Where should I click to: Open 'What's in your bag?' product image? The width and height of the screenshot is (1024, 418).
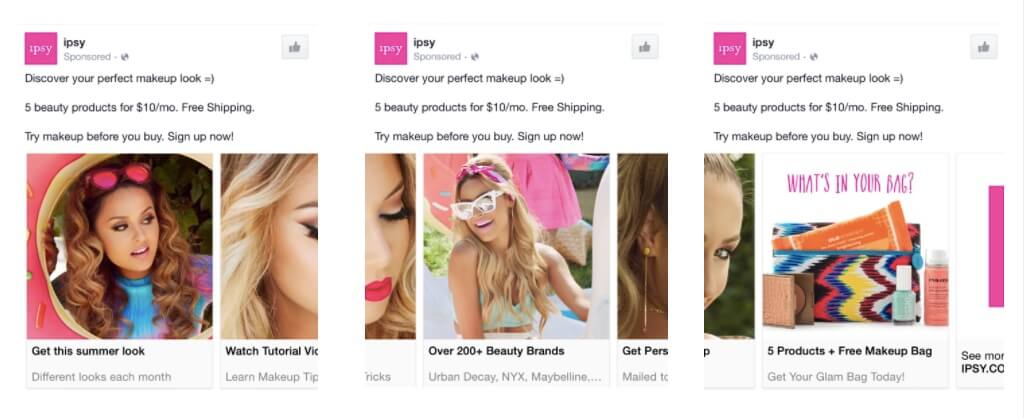pyautogui.click(x=856, y=246)
